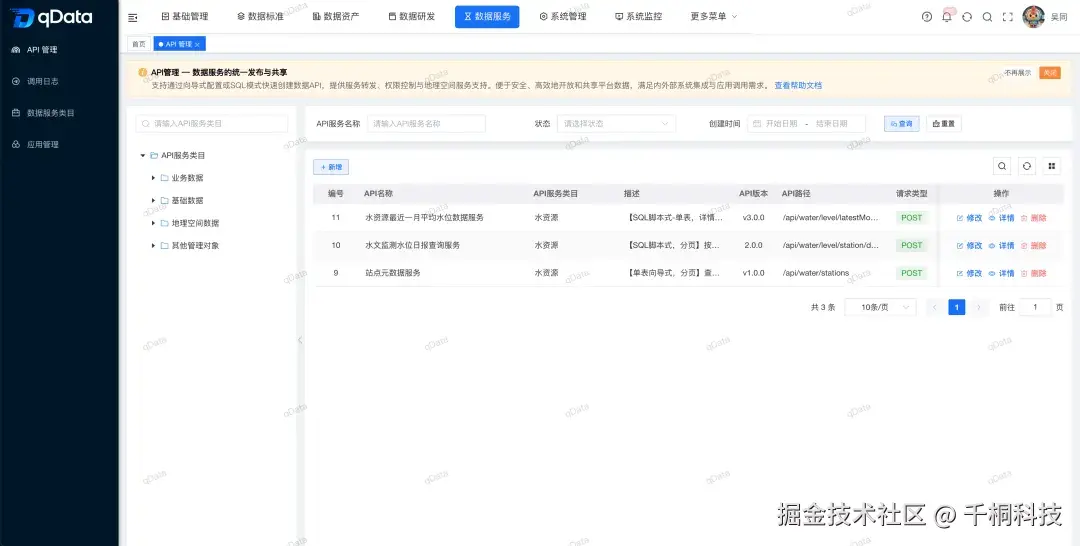Image resolution: width=1080 pixels, height=546 pixels.
Task: Expand the 业务数据 tree folder
Action: click(154, 178)
